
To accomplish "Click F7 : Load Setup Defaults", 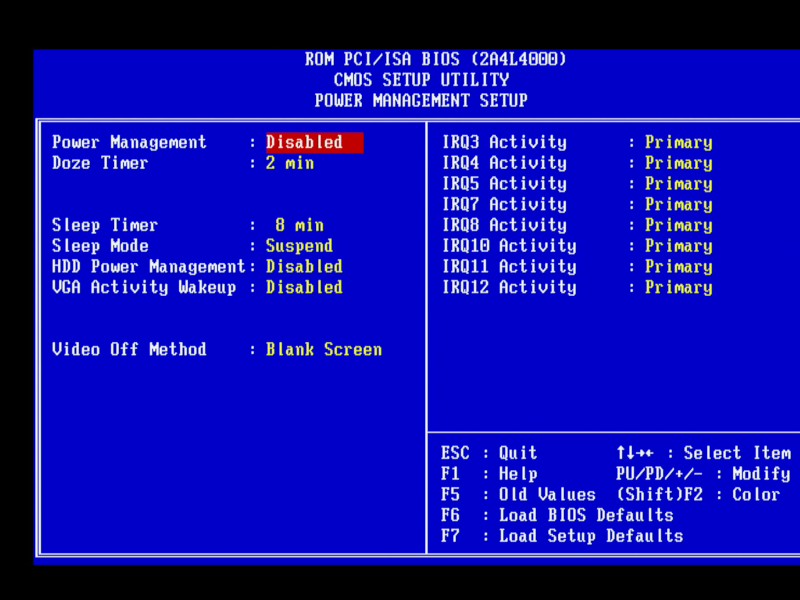I will point(562,537).
